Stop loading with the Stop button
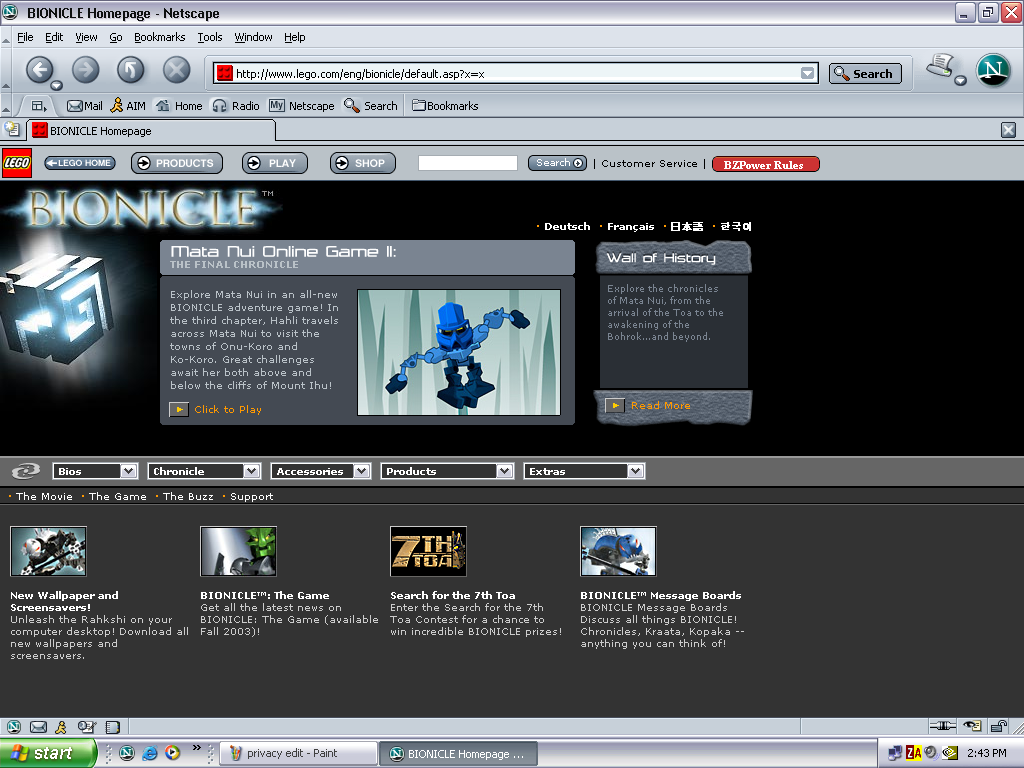Screen dimensions: 1024x768 [176, 70]
